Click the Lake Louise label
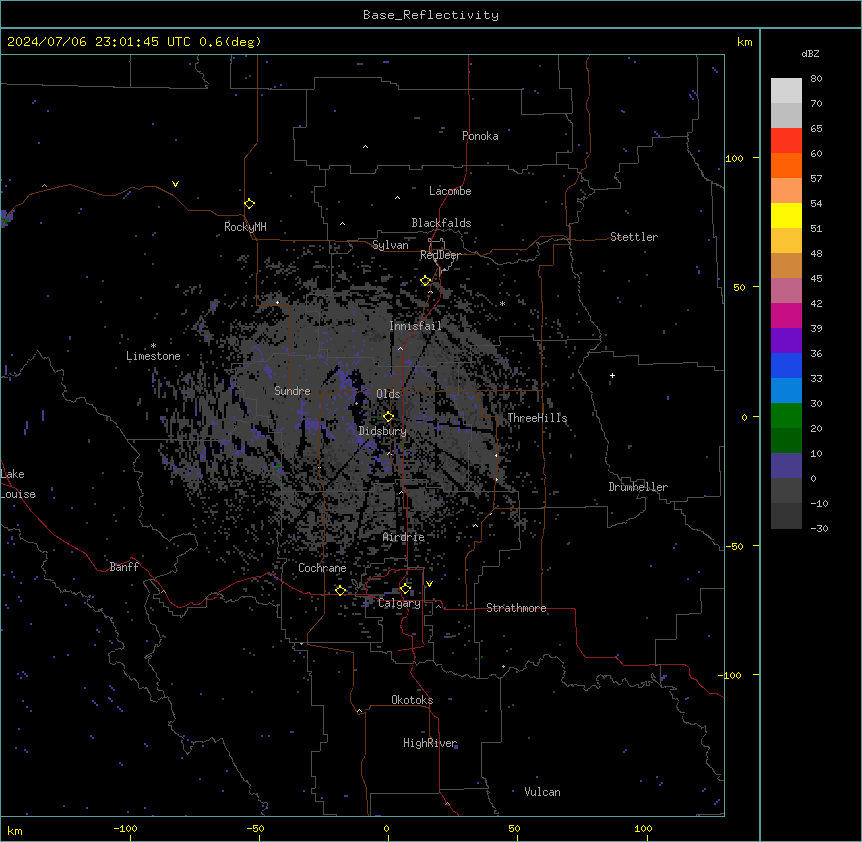 coord(18,484)
